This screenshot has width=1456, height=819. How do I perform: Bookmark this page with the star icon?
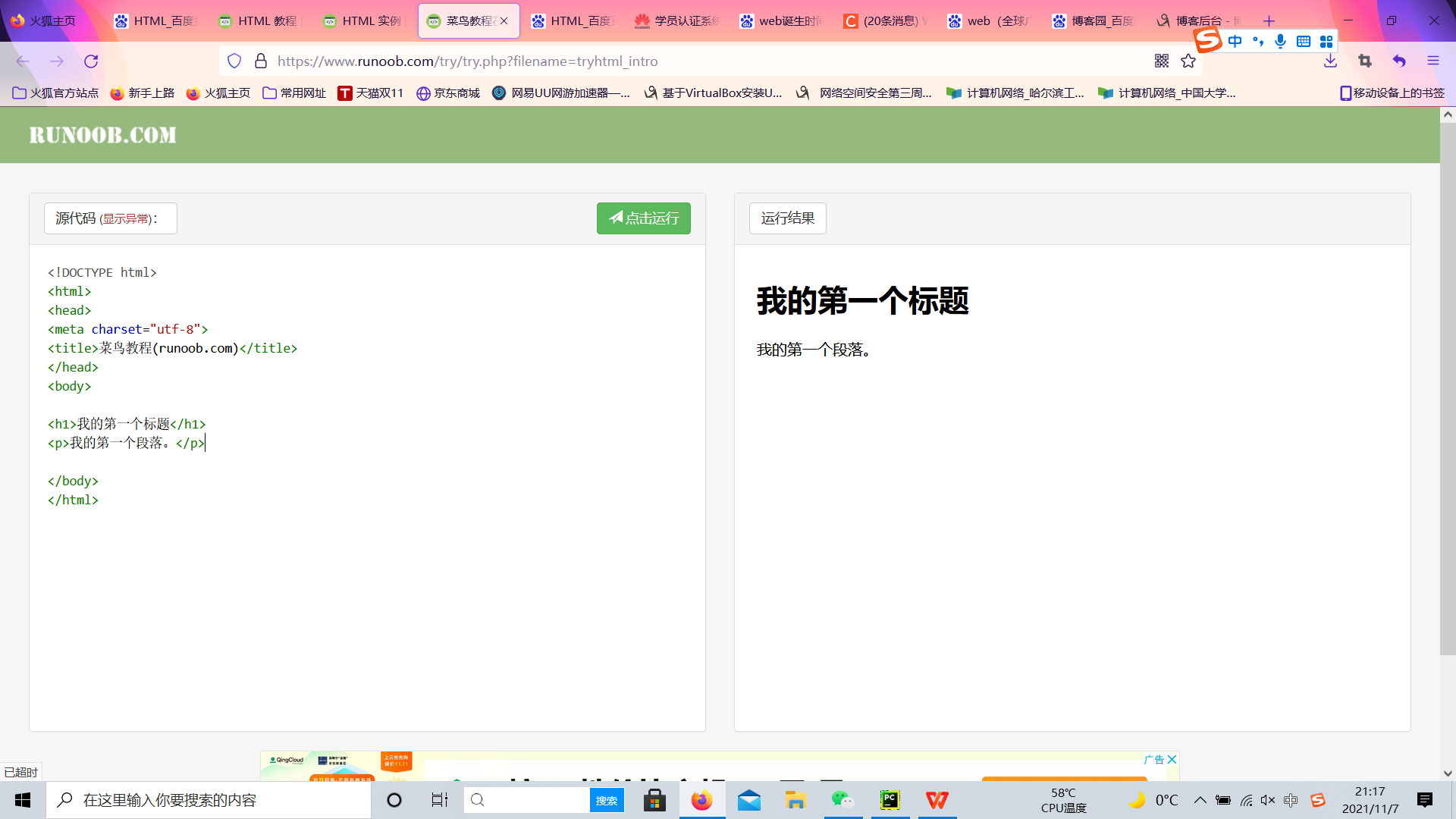pos(1188,61)
